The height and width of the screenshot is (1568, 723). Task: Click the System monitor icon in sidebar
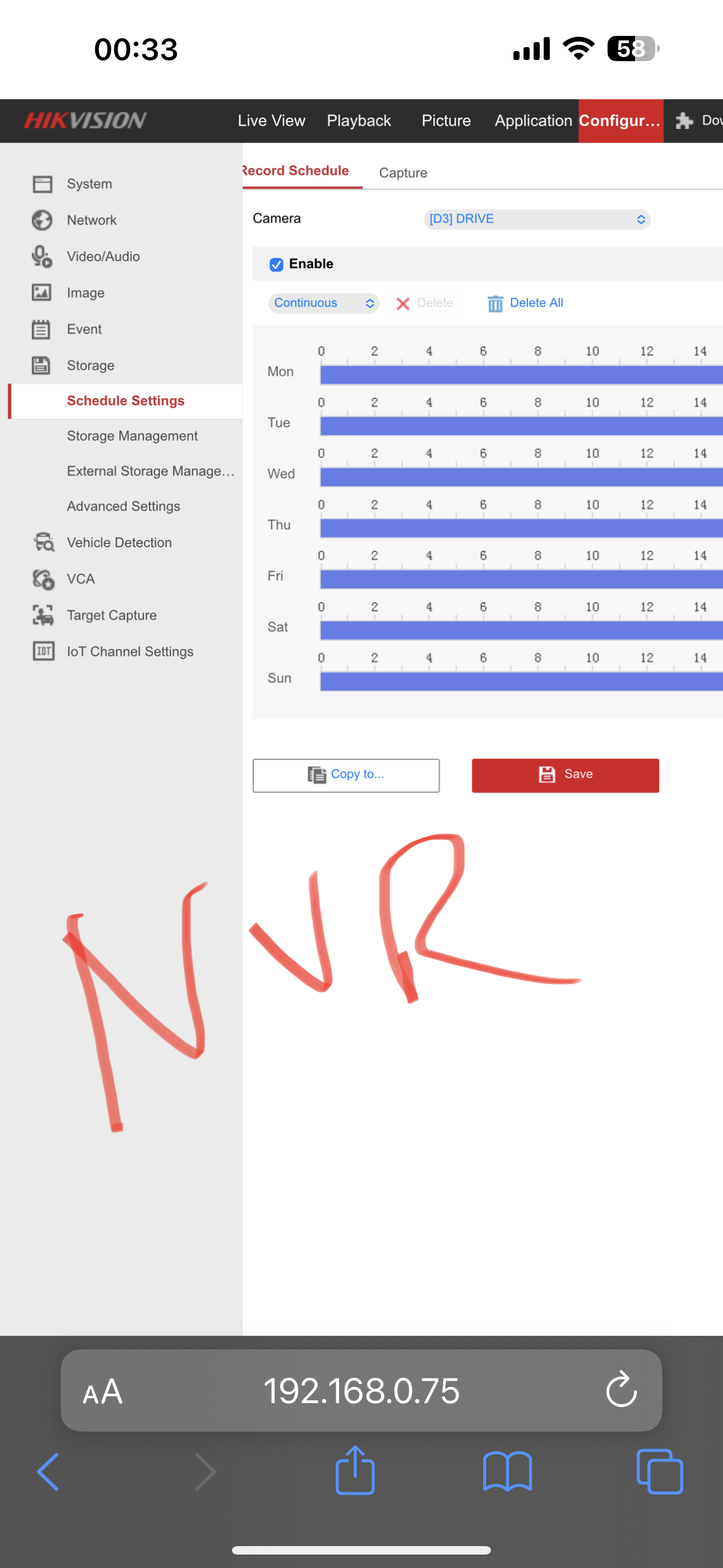[x=42, y=184]
